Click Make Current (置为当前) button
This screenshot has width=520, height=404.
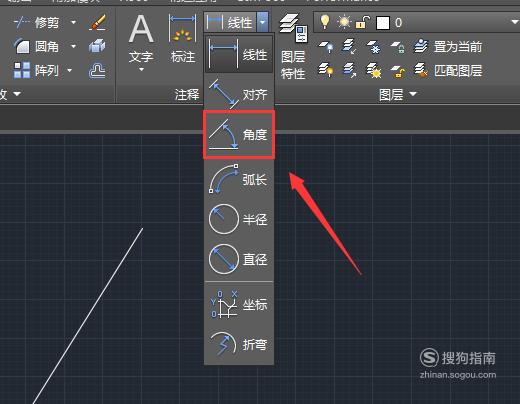[448, 46]
